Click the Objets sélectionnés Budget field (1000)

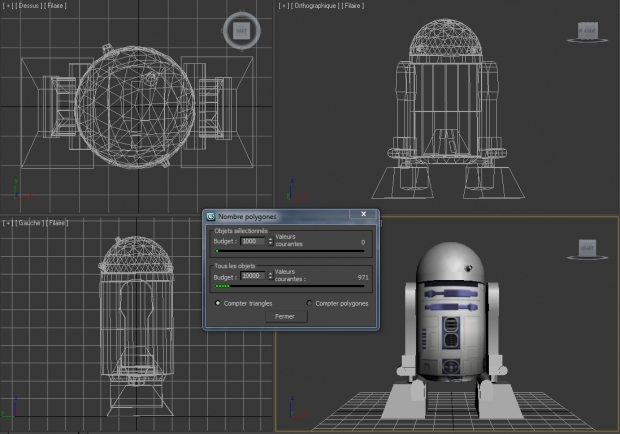coord(253,241)
